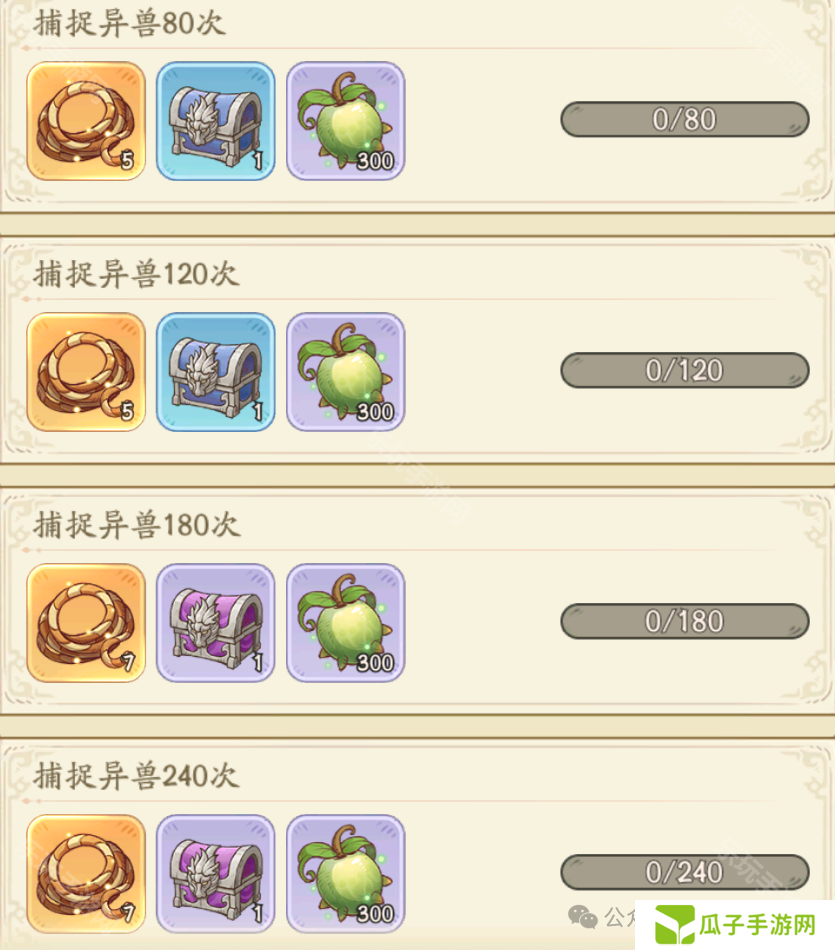The image size is (835, 950).
Task: Tap the purple chest in the 240-capture task
Action: point(216,874)
